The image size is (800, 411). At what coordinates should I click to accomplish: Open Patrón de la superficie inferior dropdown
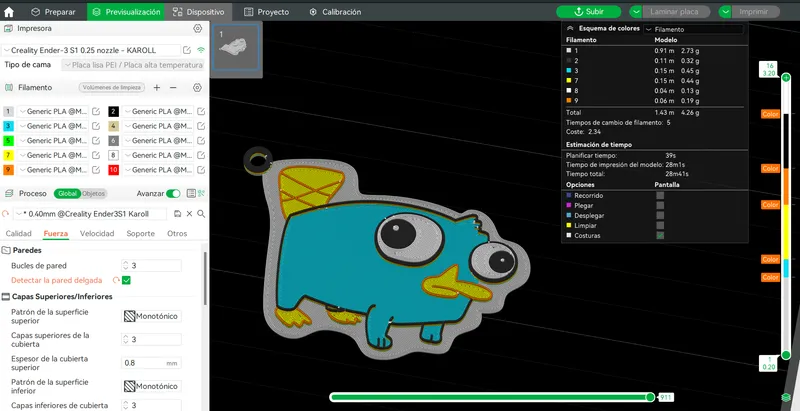point(151,387)
